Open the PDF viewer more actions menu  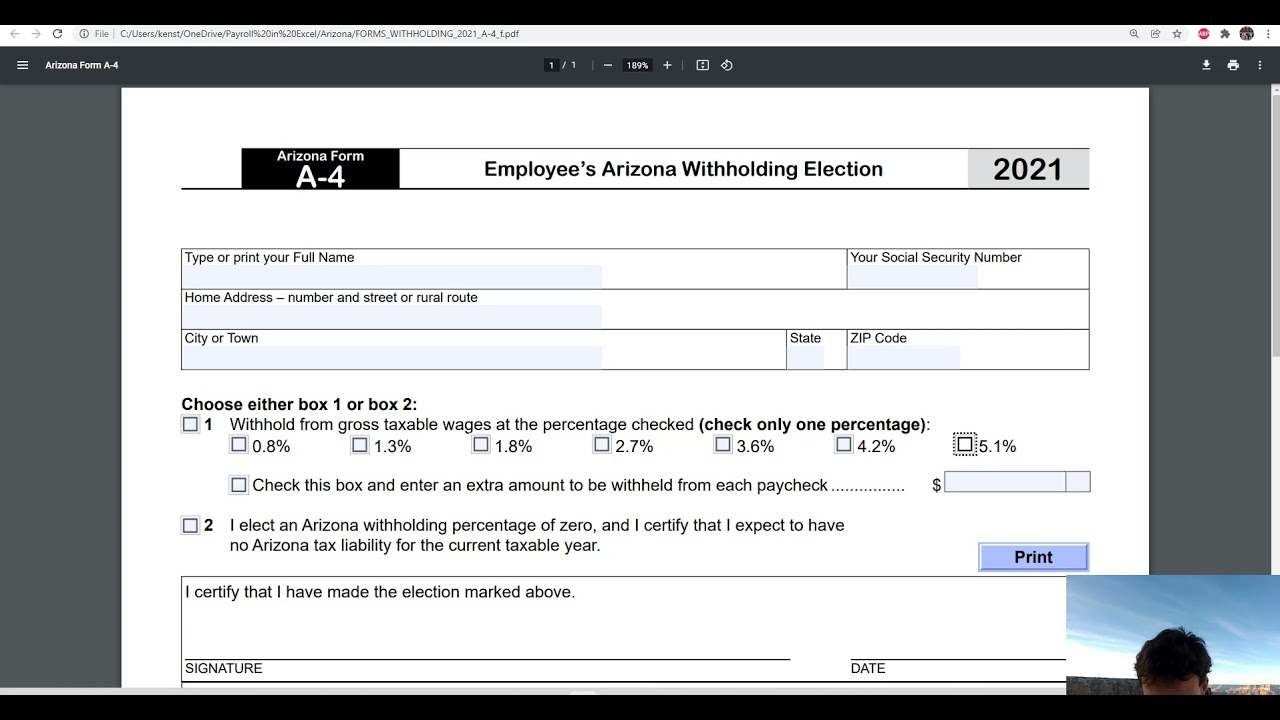click(x=1260, y=65)
